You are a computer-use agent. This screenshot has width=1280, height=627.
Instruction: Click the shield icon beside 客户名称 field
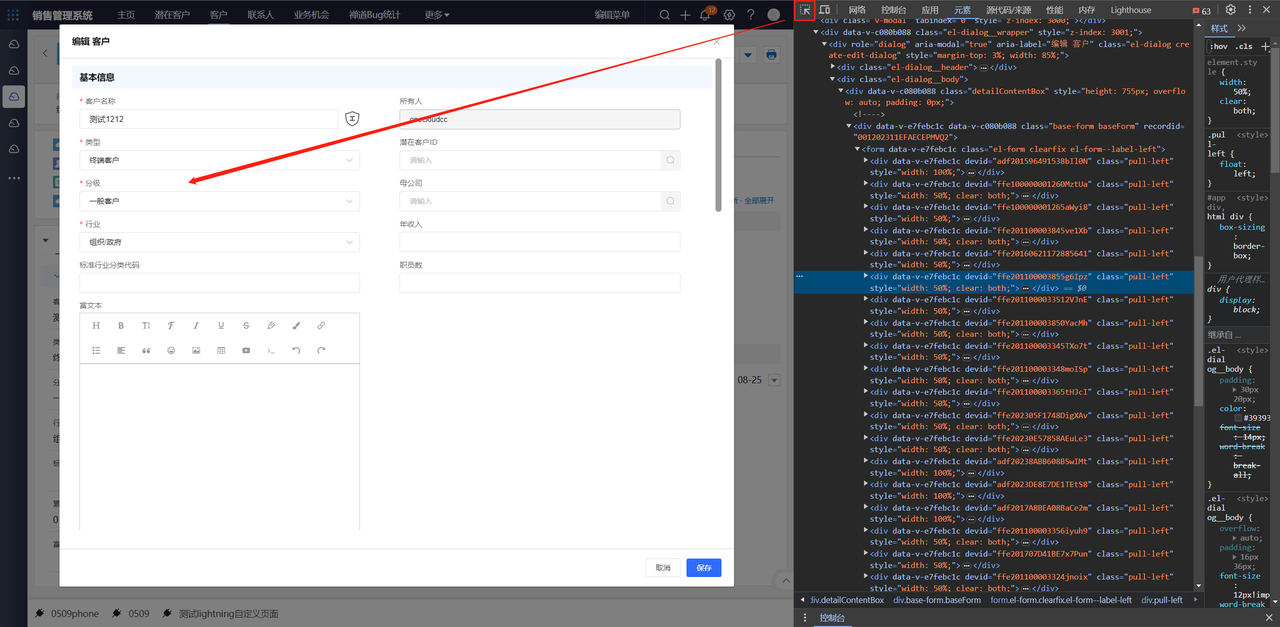click(352, 119)
